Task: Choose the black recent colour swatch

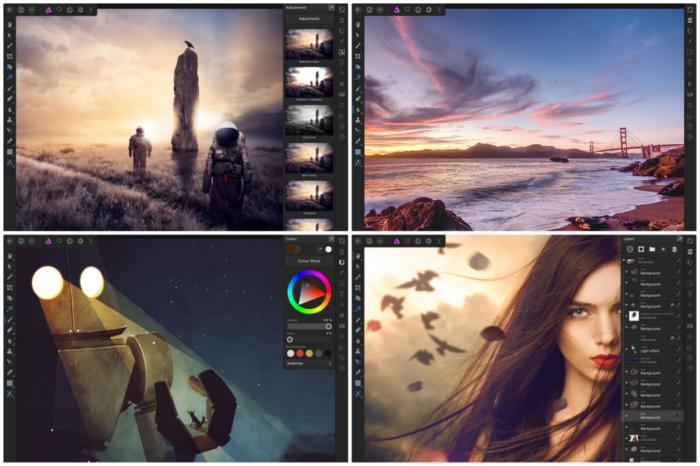Action: 328,354
